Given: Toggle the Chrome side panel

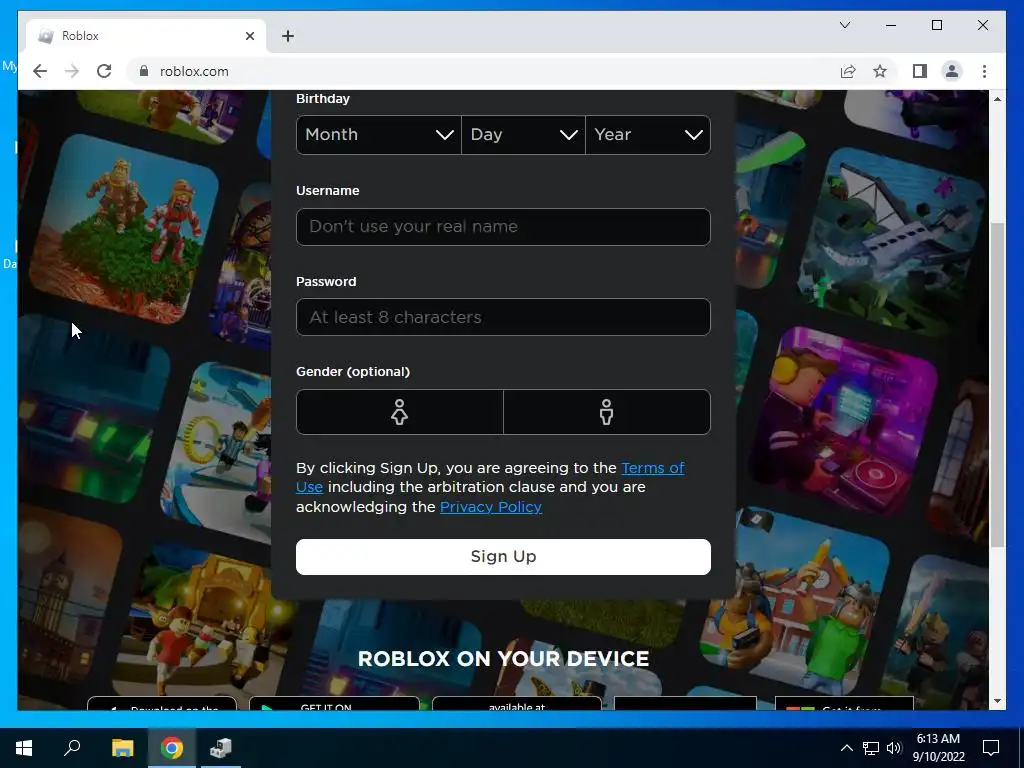Looking at the screenshot, I should click(920, 71).
